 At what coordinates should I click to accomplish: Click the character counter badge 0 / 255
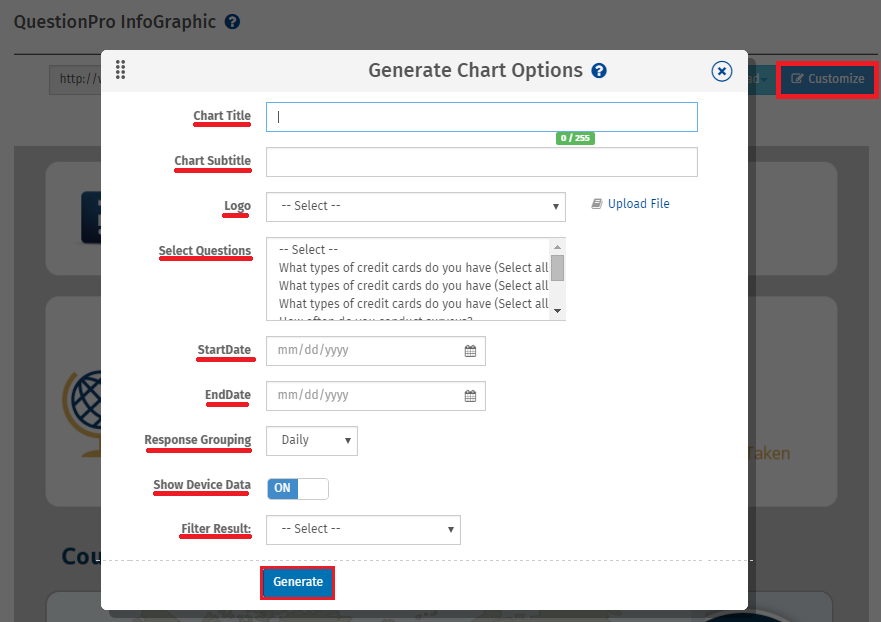click(575, 138)
